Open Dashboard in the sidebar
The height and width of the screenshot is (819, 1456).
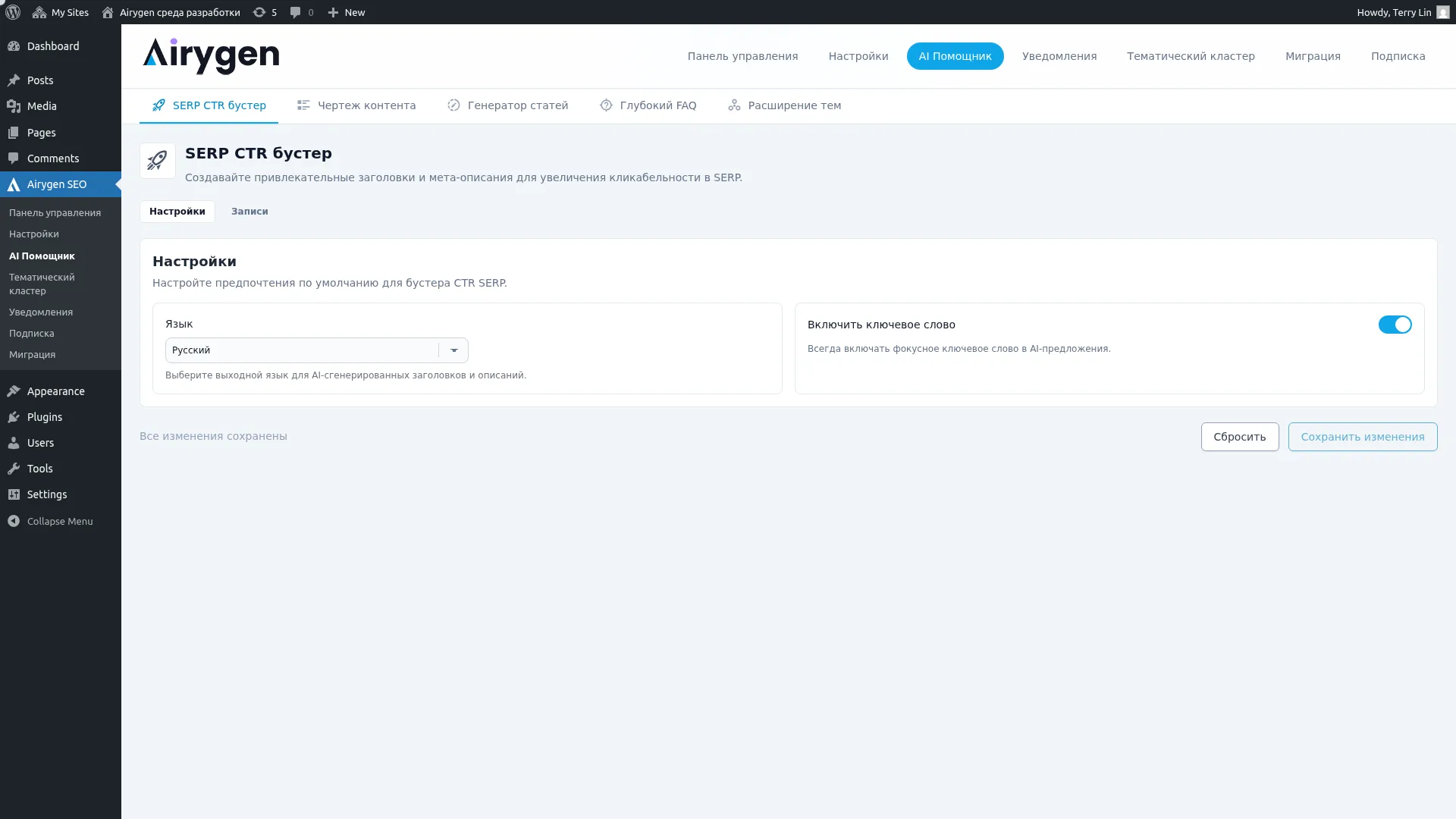(x=61, y=46)
